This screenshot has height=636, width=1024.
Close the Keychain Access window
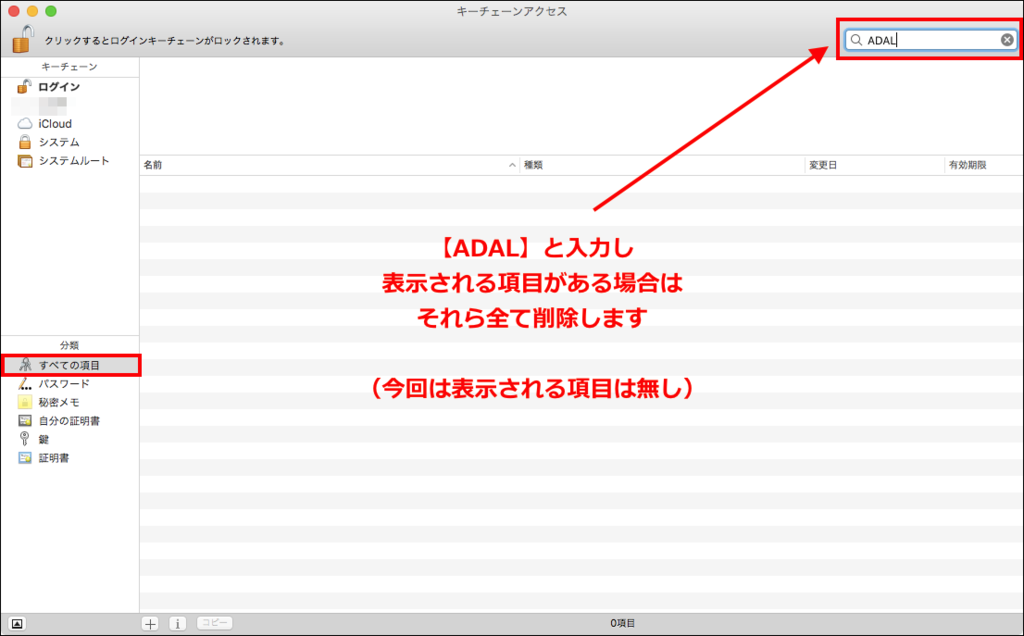[14, 11]
